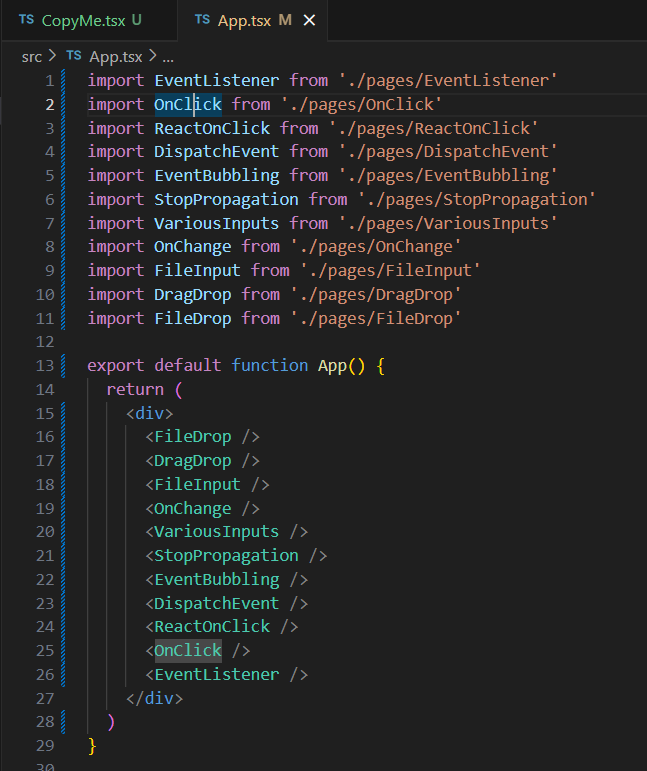Click the <EventBubbling /> JSX element
The width and height of the screenshot is (647, 771).
226,580
